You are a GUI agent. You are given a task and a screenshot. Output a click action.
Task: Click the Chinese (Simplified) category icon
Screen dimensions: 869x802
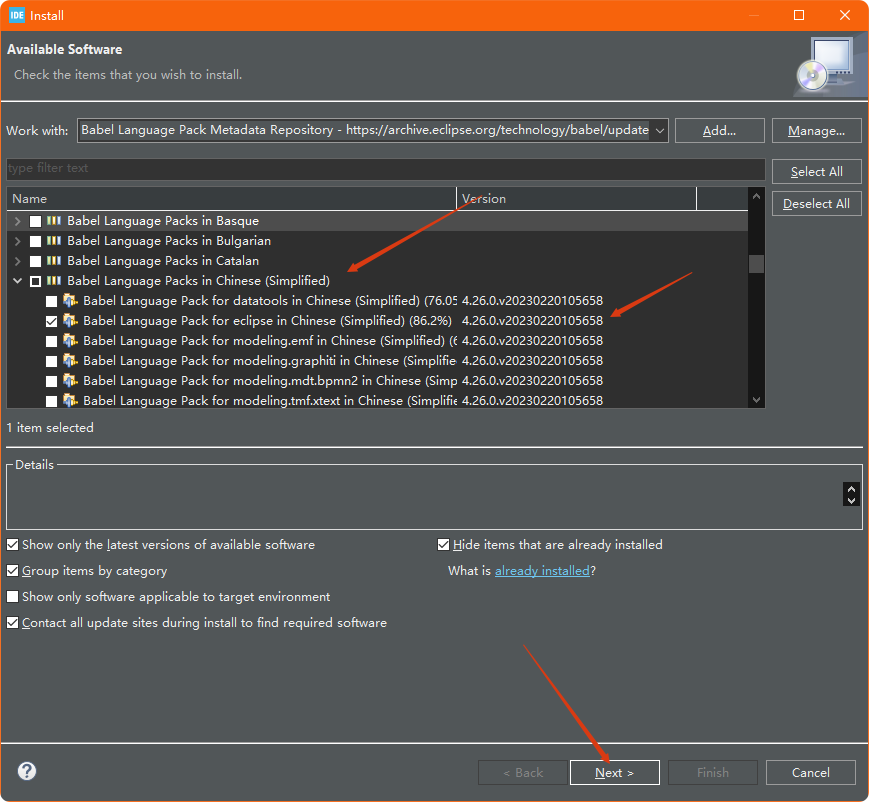click(54, 281)
